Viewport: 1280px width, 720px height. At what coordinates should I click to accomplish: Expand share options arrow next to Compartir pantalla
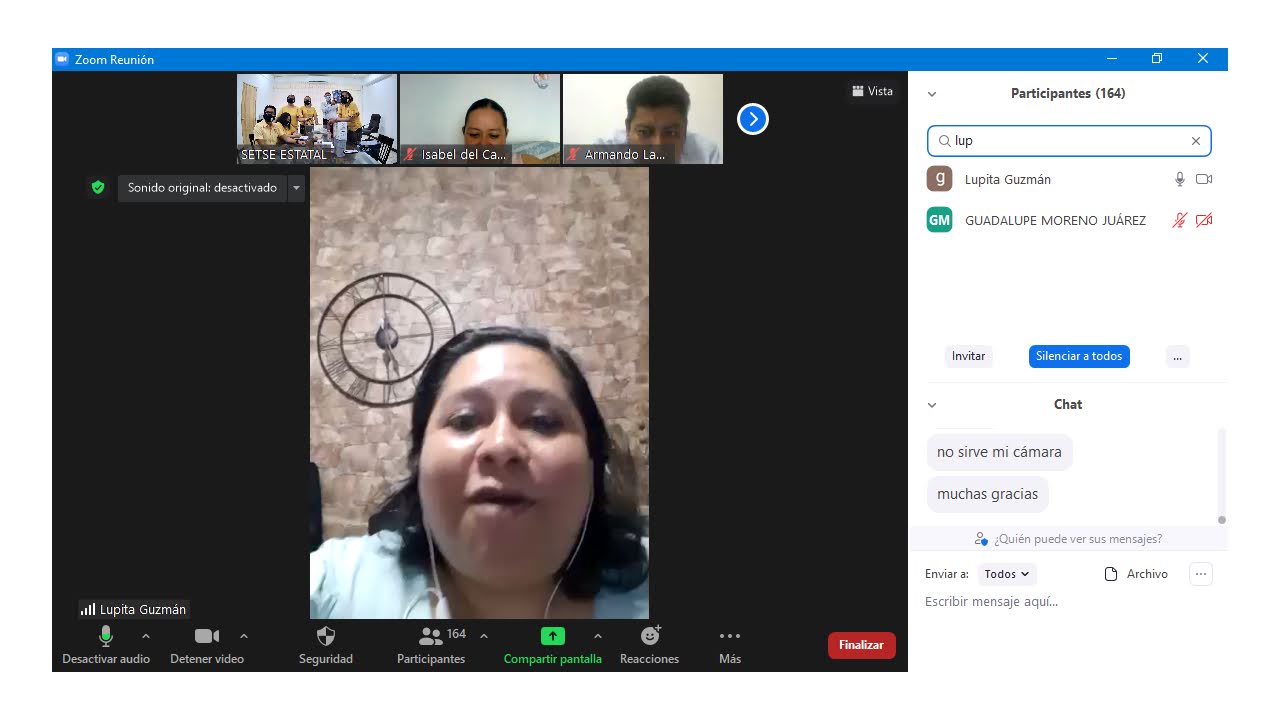click(x=598, y=636)
